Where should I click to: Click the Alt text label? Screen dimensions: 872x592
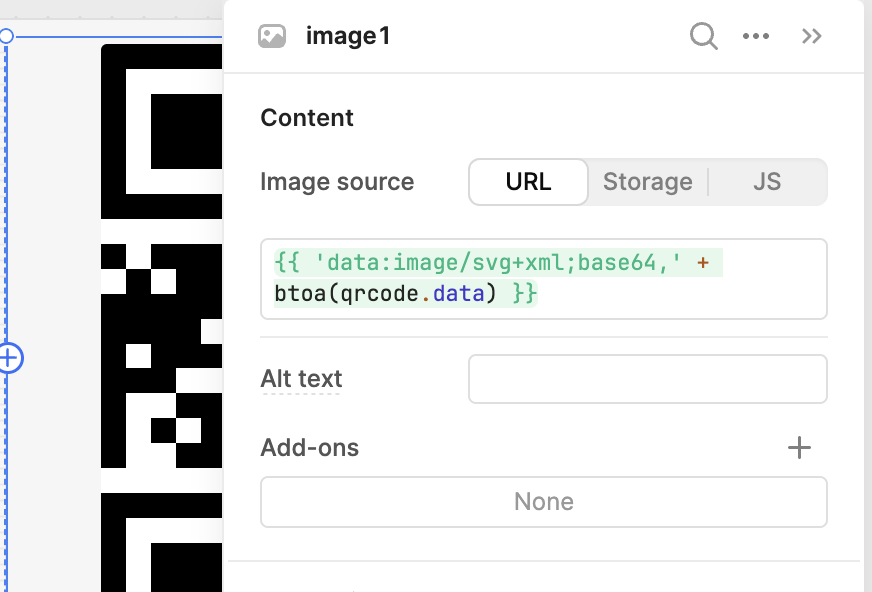click(301, 379)
